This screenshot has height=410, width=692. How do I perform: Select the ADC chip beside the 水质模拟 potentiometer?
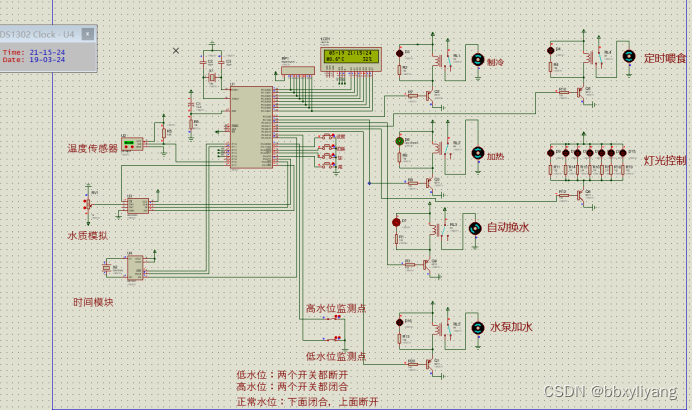[x=138, y=206]
